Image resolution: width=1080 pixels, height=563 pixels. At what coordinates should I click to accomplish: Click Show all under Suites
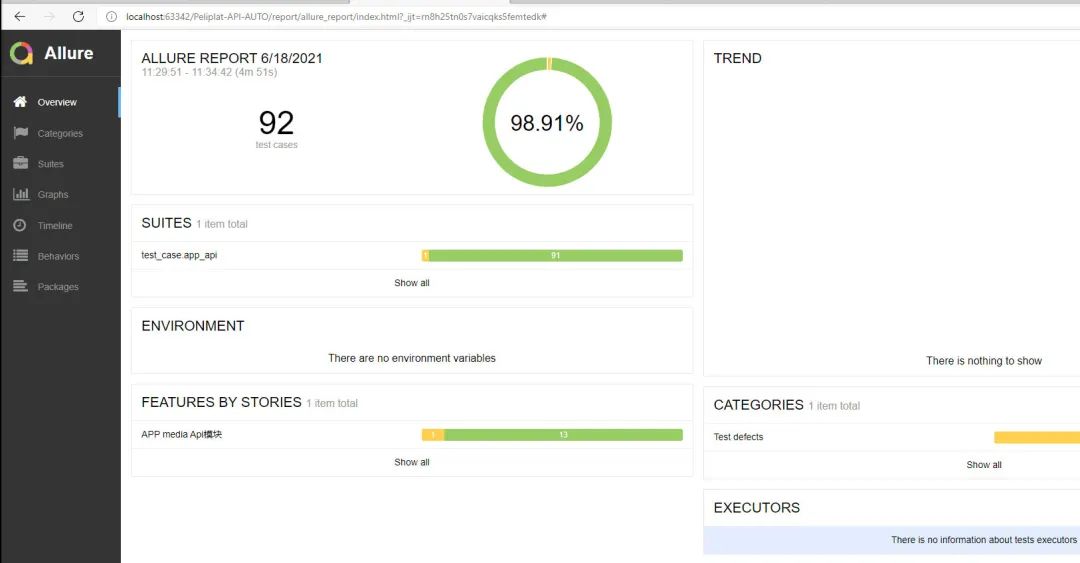point(412,283)
